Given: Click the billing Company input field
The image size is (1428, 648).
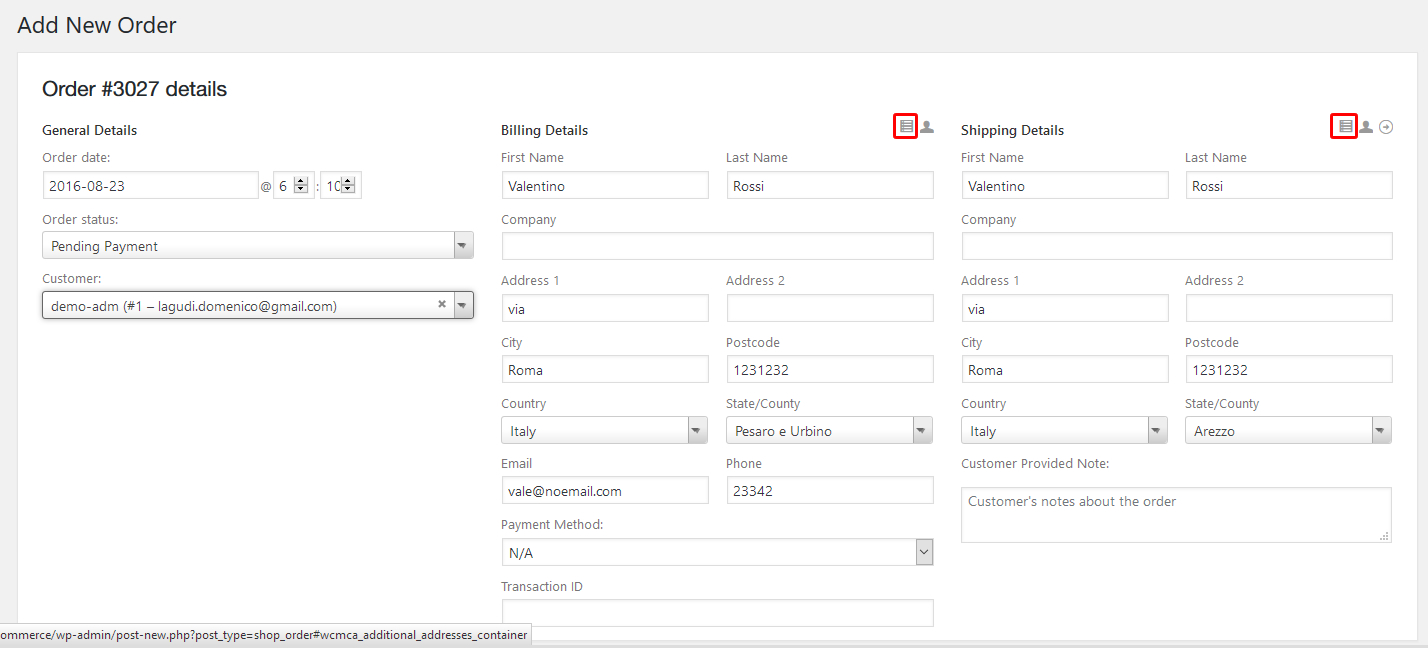Looking at the screenshot, I should click(717, 247).
